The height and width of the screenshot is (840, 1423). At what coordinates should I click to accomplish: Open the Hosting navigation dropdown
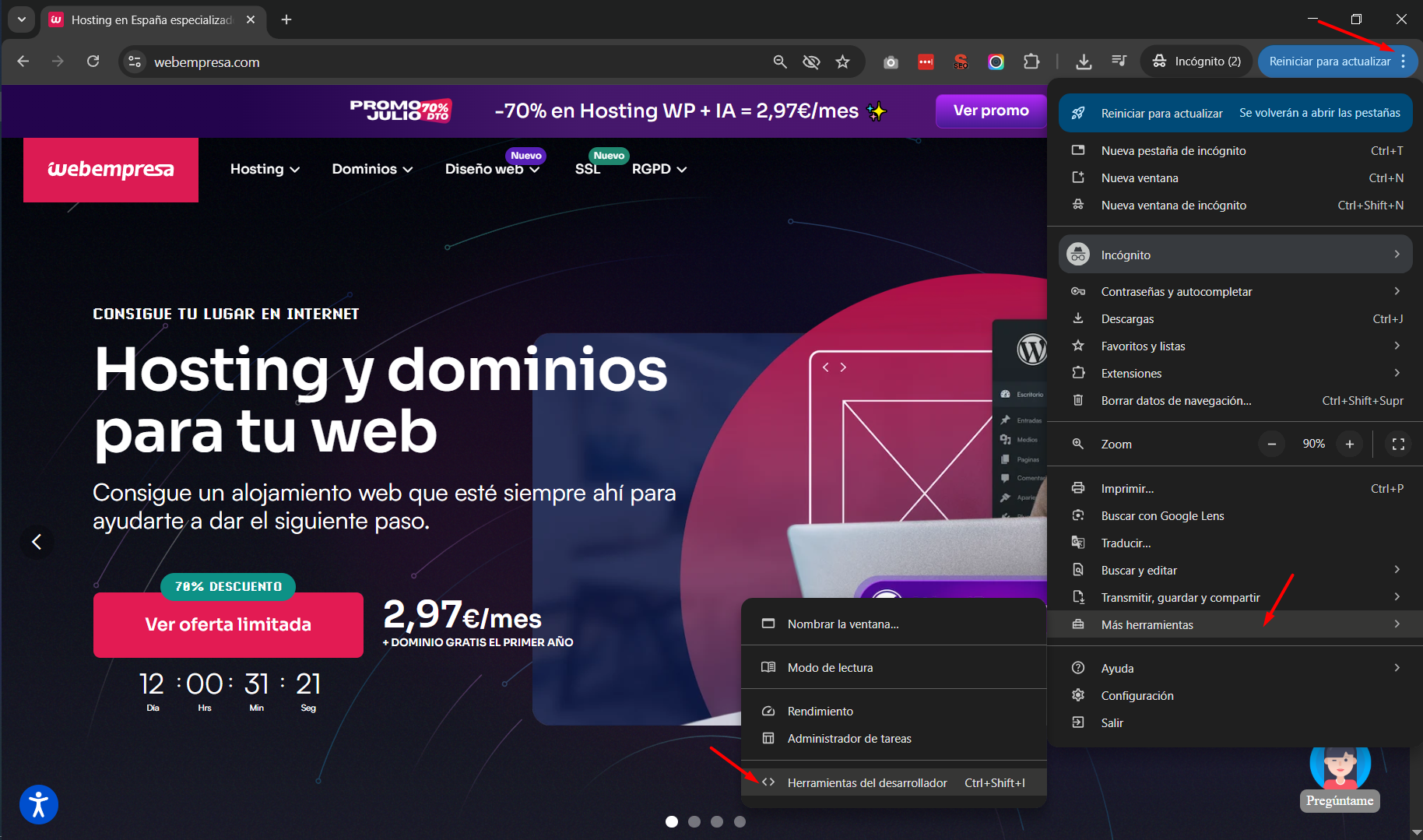[265, 169]
